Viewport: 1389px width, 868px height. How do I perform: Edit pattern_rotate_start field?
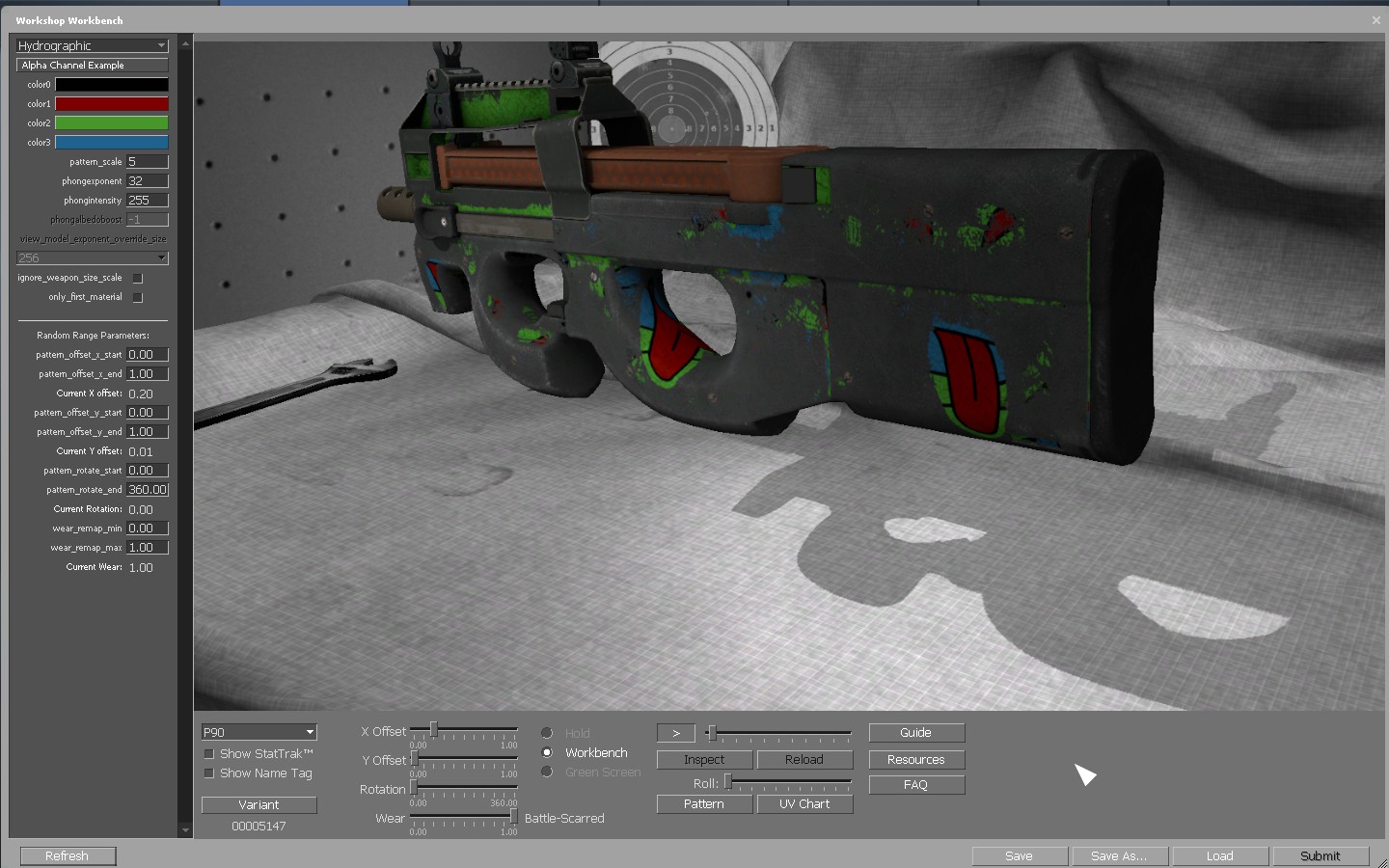pos(148,470)
